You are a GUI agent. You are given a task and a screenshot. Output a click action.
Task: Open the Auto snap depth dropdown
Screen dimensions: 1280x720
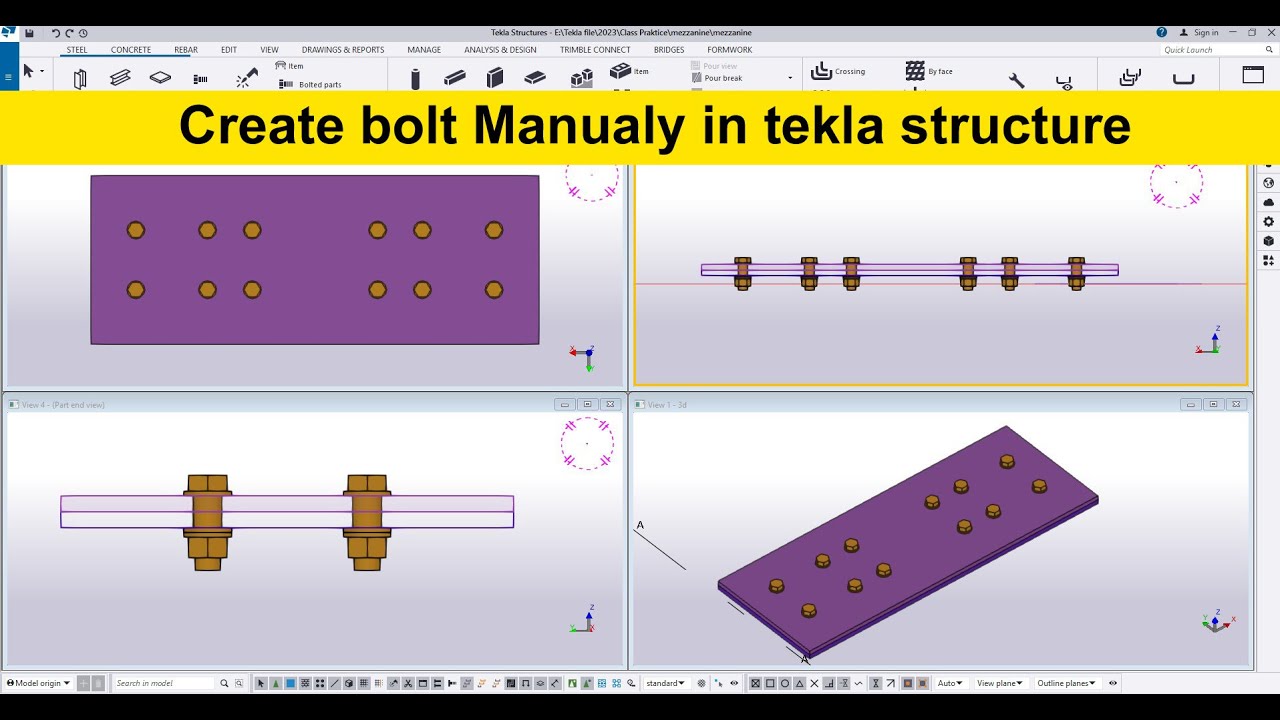tap(950, 683)
